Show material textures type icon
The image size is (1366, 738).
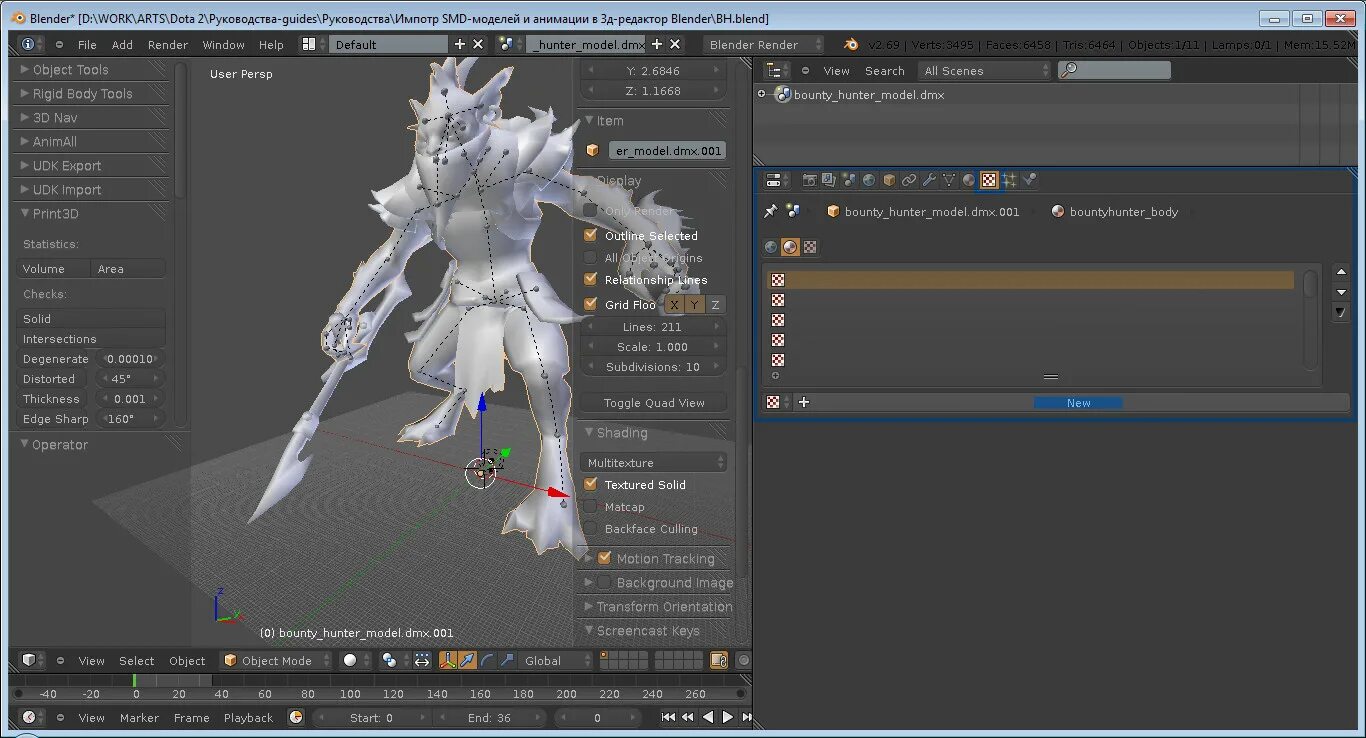(x=790, y=247)
